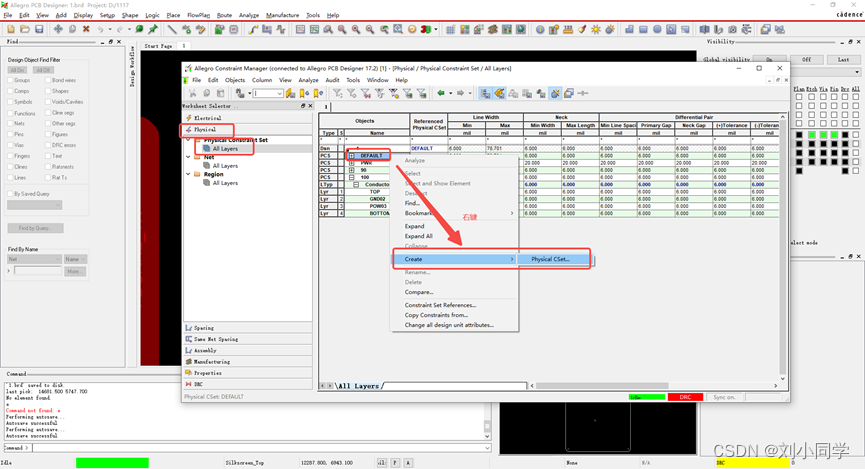Image resolution: width=865 pixels, height=469 pixels.
Task: Click the open folder icon in the main toolbar
Action: click(25, 29)
